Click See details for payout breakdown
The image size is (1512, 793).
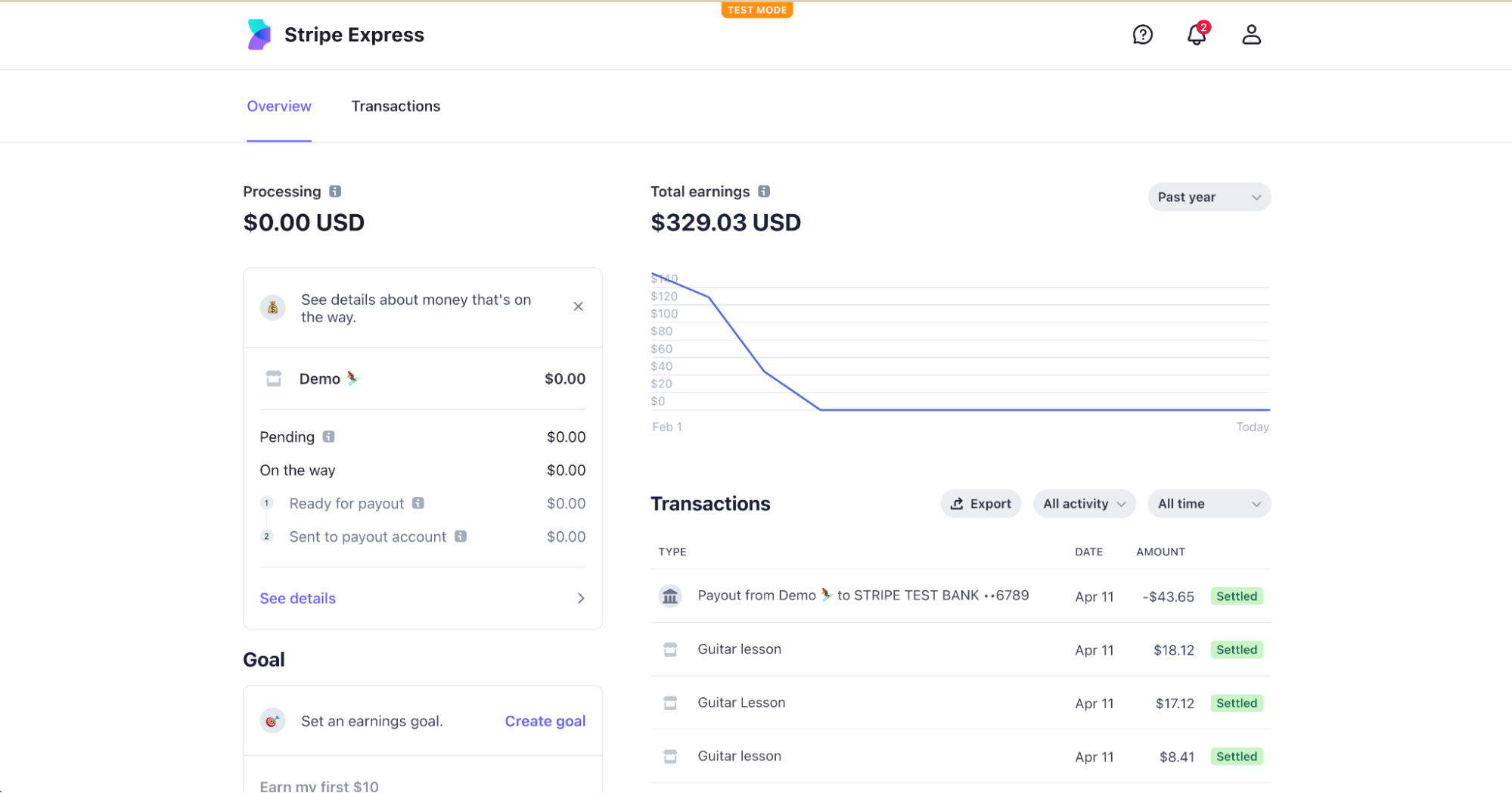[x=297, y=598]
